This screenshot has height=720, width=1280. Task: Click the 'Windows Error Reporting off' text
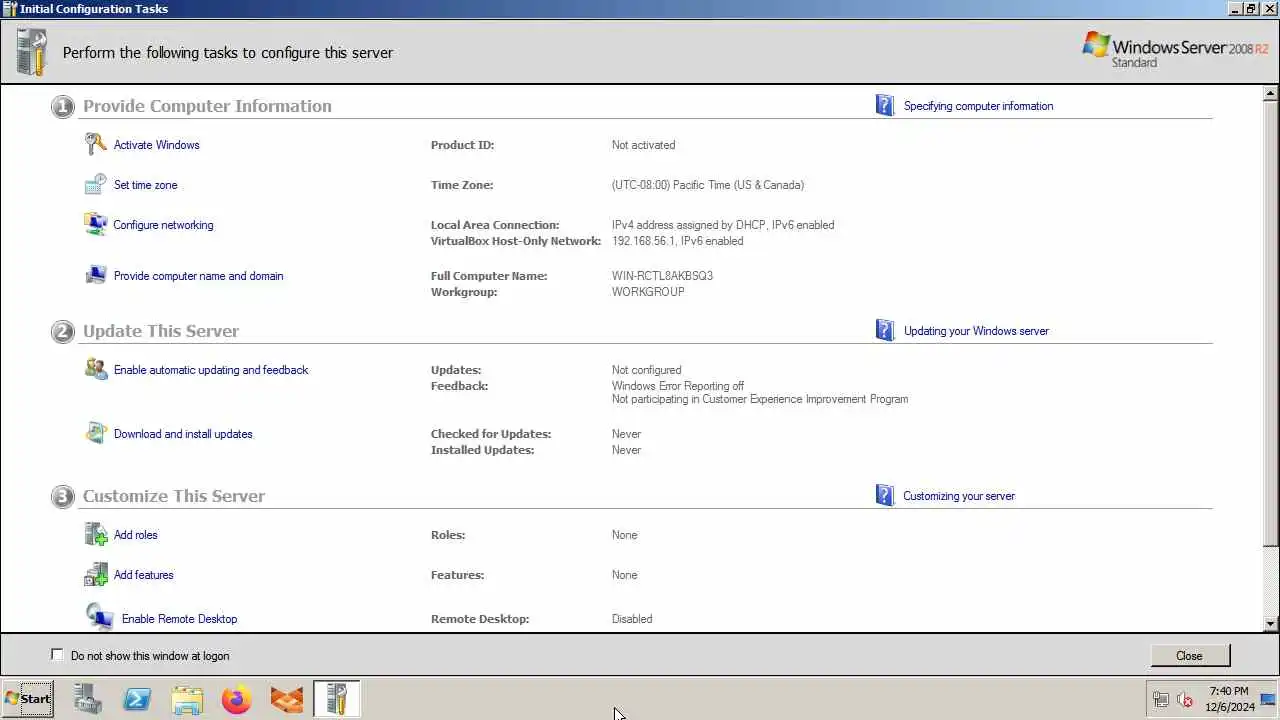(678, 386)
